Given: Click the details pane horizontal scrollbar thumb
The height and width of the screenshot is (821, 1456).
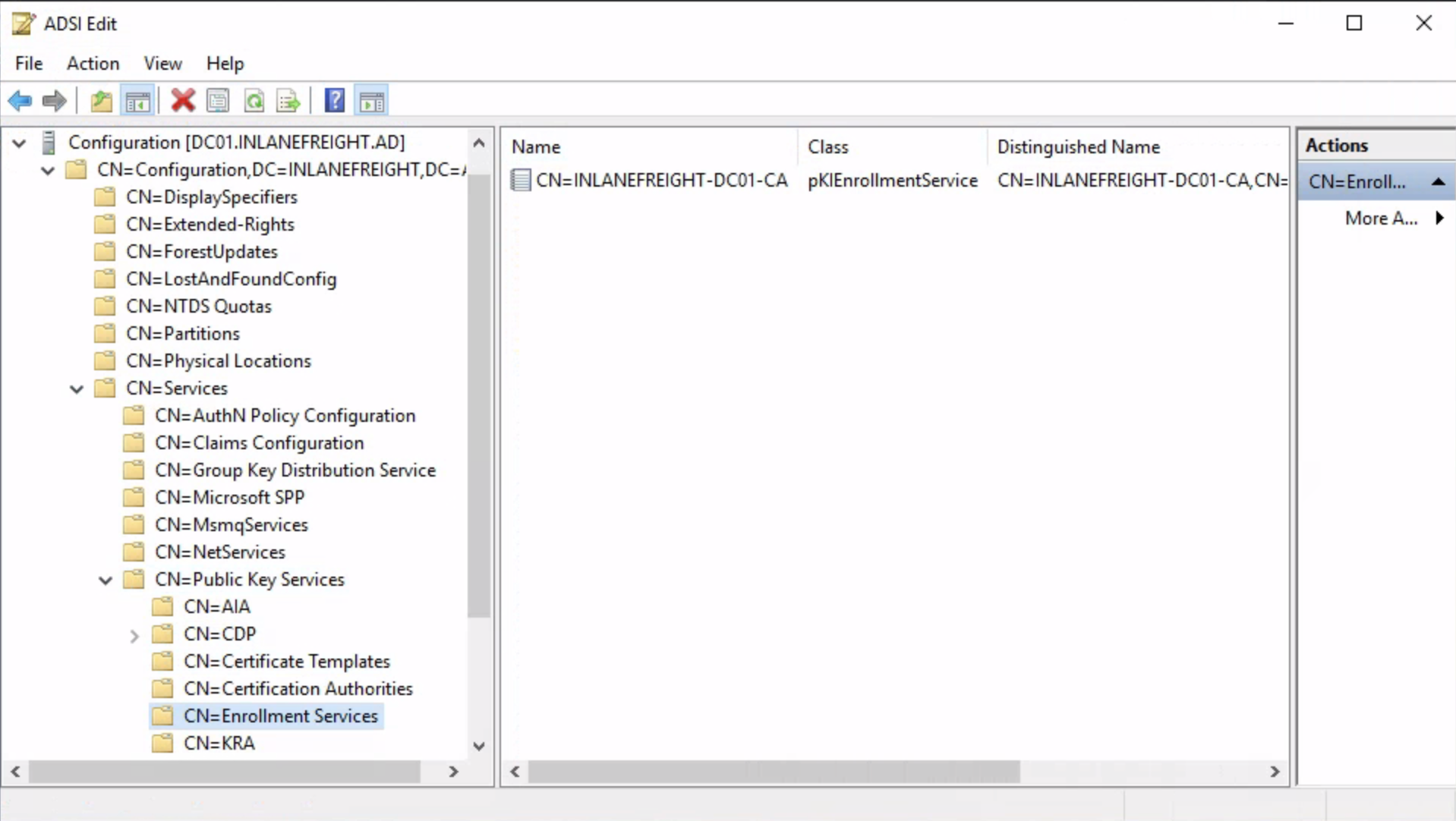Looking at the screenshot, I should tap(773, 772).
